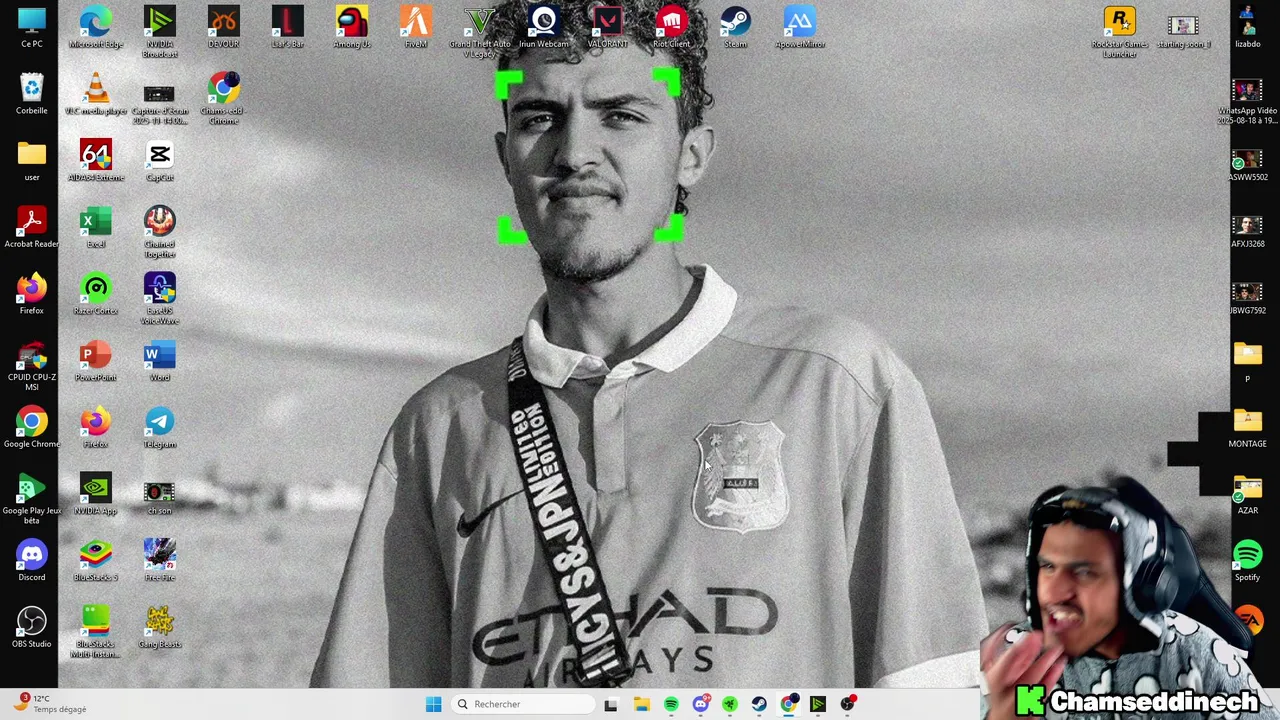Viewport: 1280px width, 720px height.
Task: Launch Microsoft Edge shortcut
Action: point(96,27)
